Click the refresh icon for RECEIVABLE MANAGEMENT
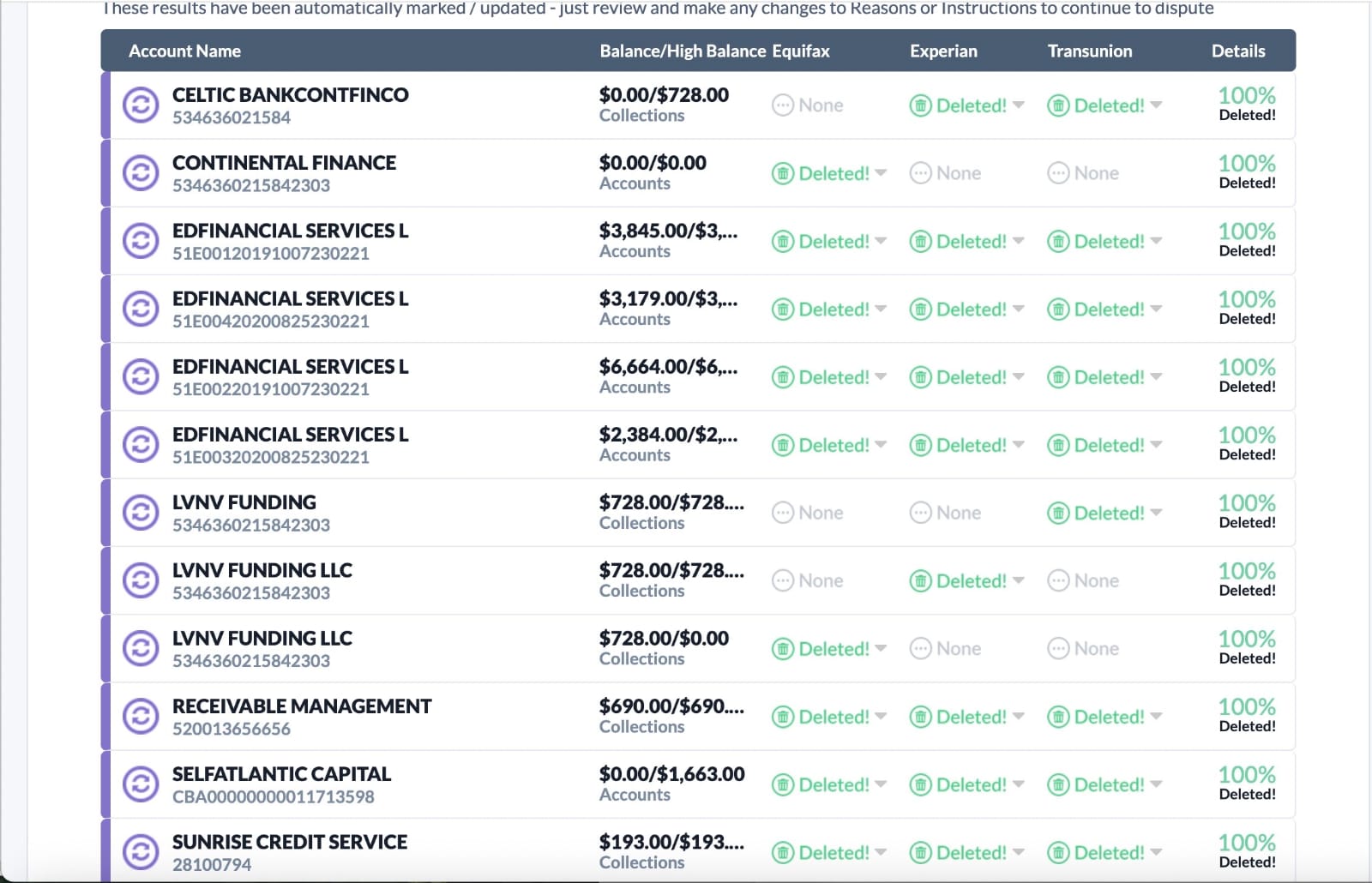 pos(141,716)
